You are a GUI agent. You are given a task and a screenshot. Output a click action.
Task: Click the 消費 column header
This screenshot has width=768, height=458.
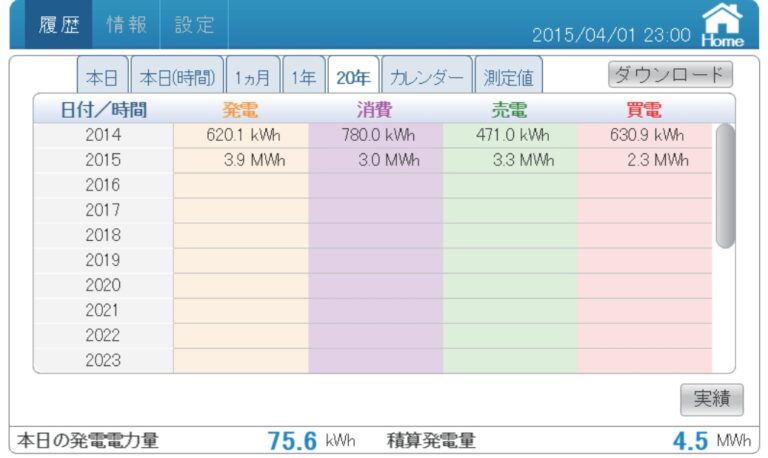[x=375, y=109]
